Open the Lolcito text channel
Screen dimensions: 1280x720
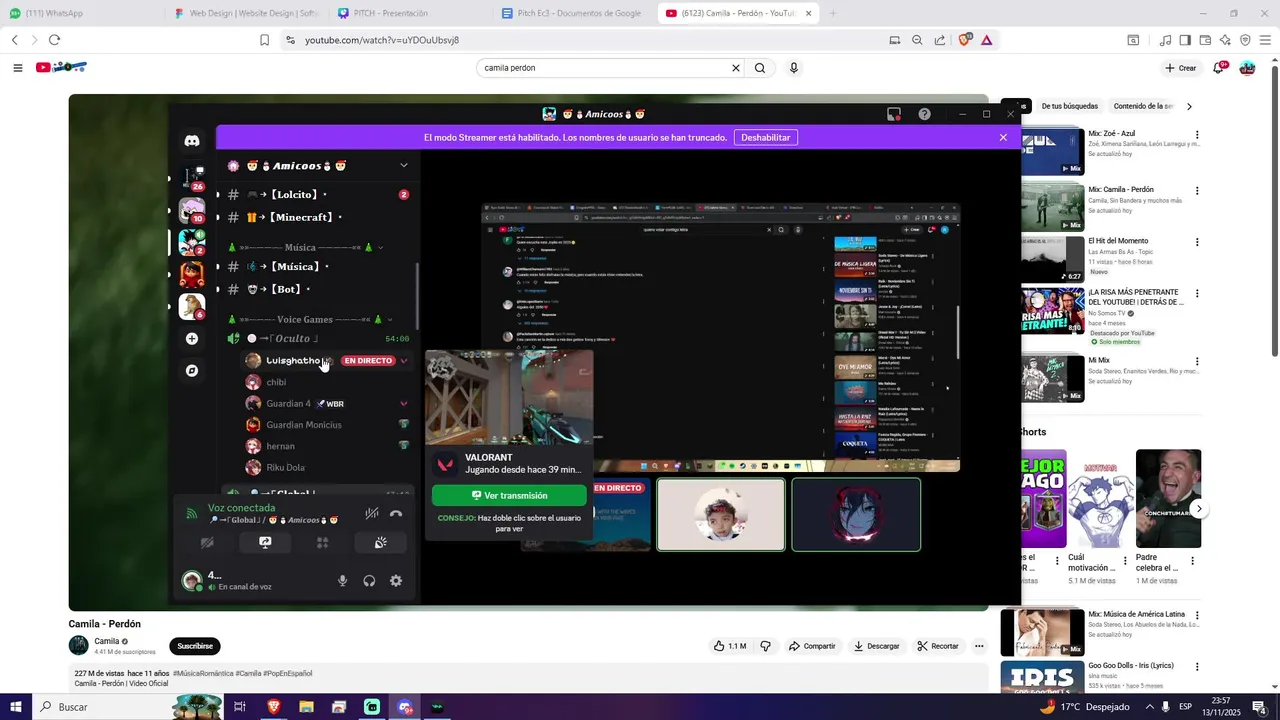(318, 194)
